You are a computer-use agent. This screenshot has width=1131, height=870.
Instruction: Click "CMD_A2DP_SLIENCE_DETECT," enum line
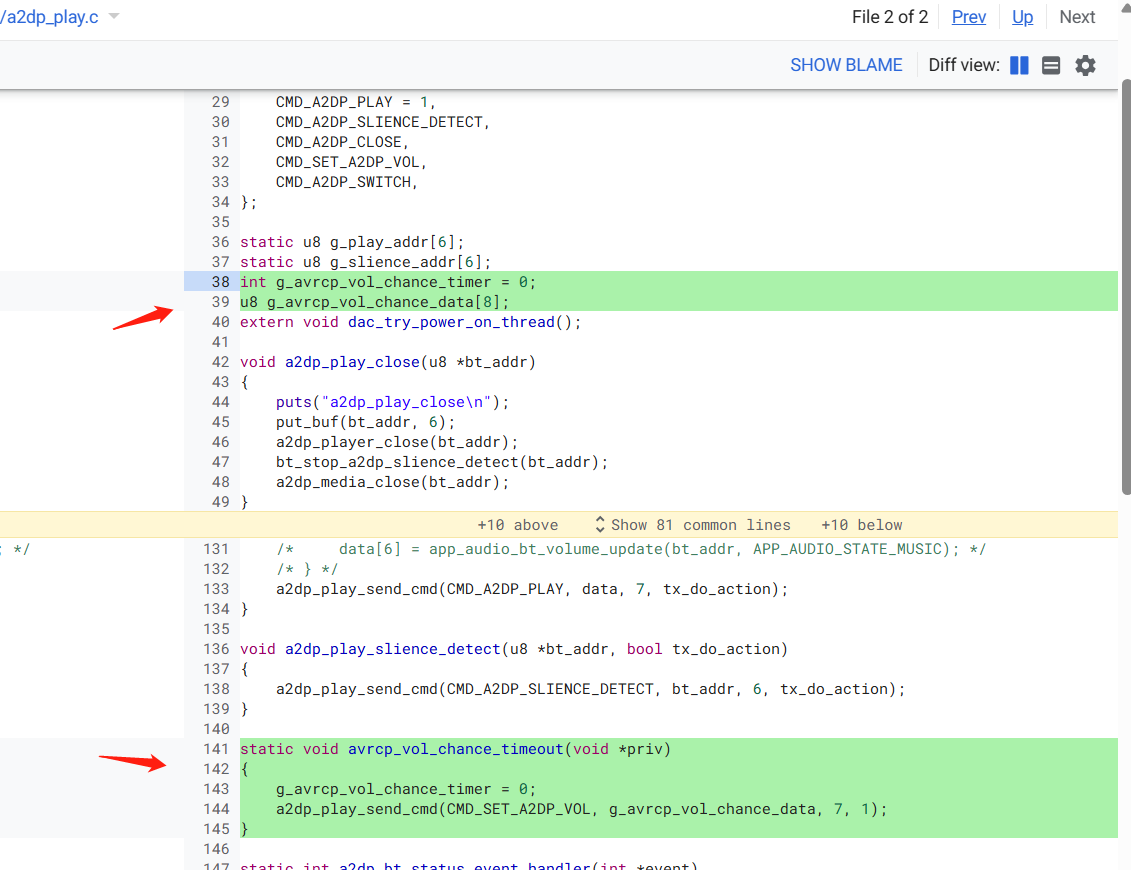coord(383,123)
